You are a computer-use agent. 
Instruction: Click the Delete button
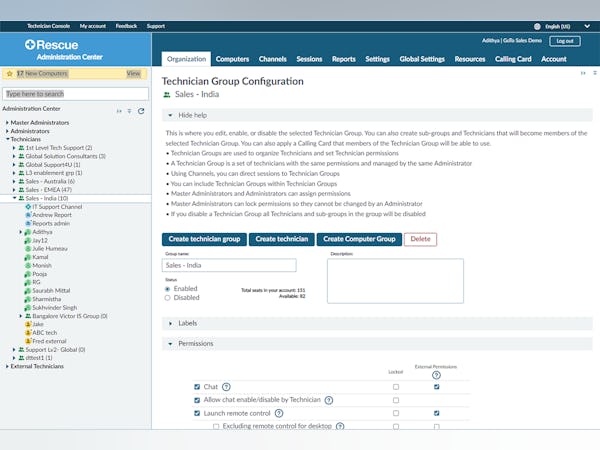[x=420, y=239]
